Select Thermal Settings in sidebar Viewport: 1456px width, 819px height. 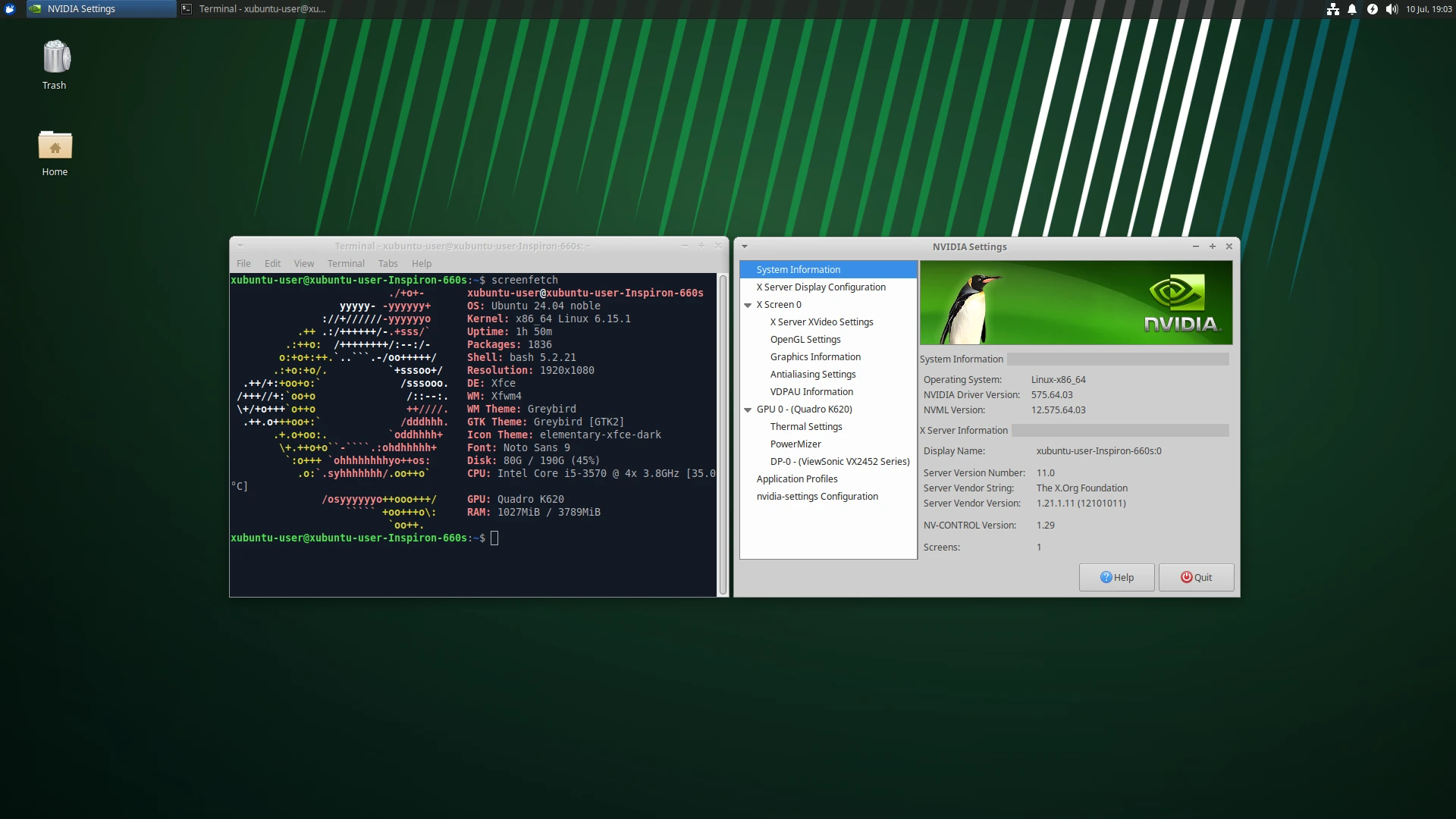coord(805,427)
